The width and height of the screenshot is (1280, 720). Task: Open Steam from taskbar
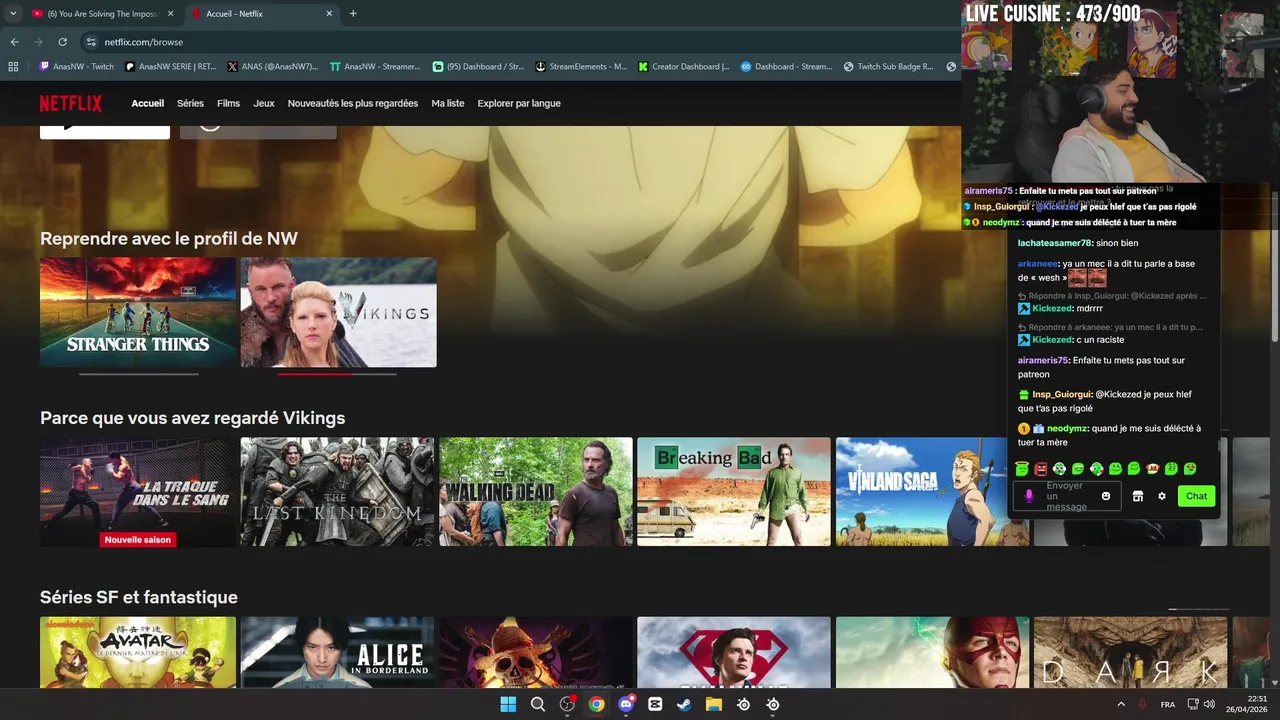684,704
